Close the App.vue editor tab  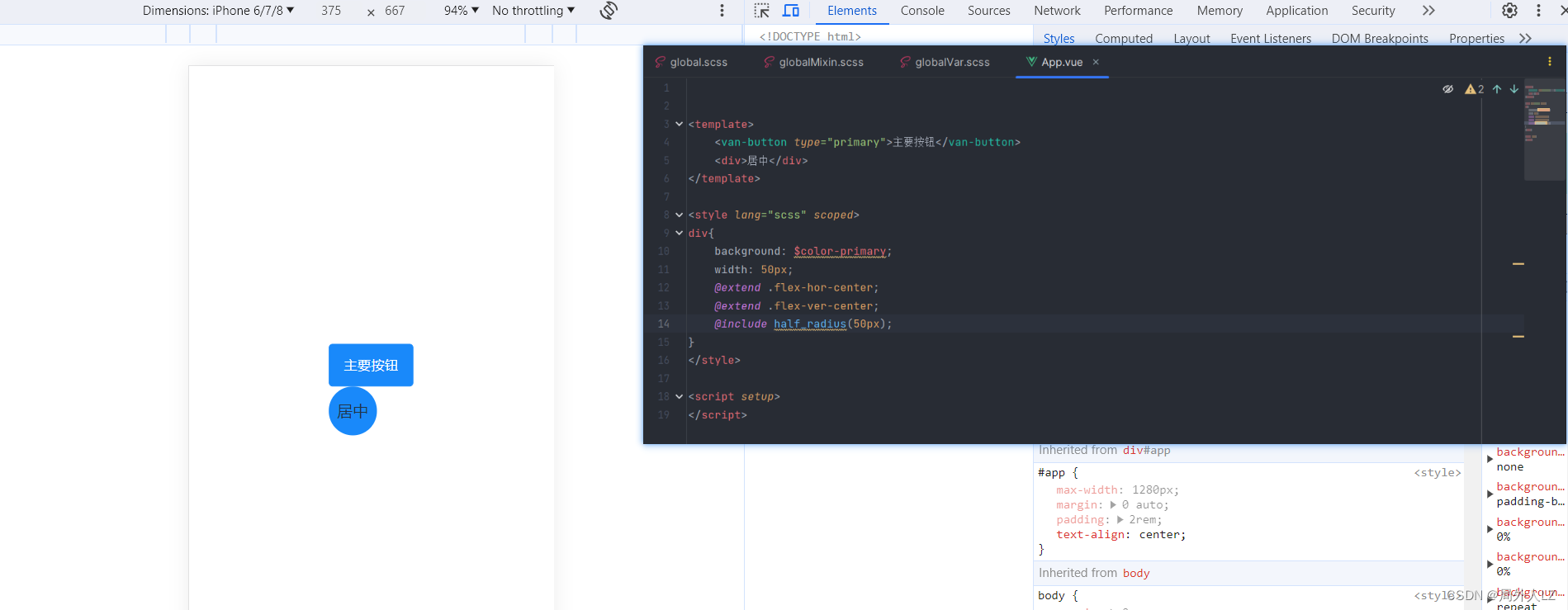tap(1096, 62)
